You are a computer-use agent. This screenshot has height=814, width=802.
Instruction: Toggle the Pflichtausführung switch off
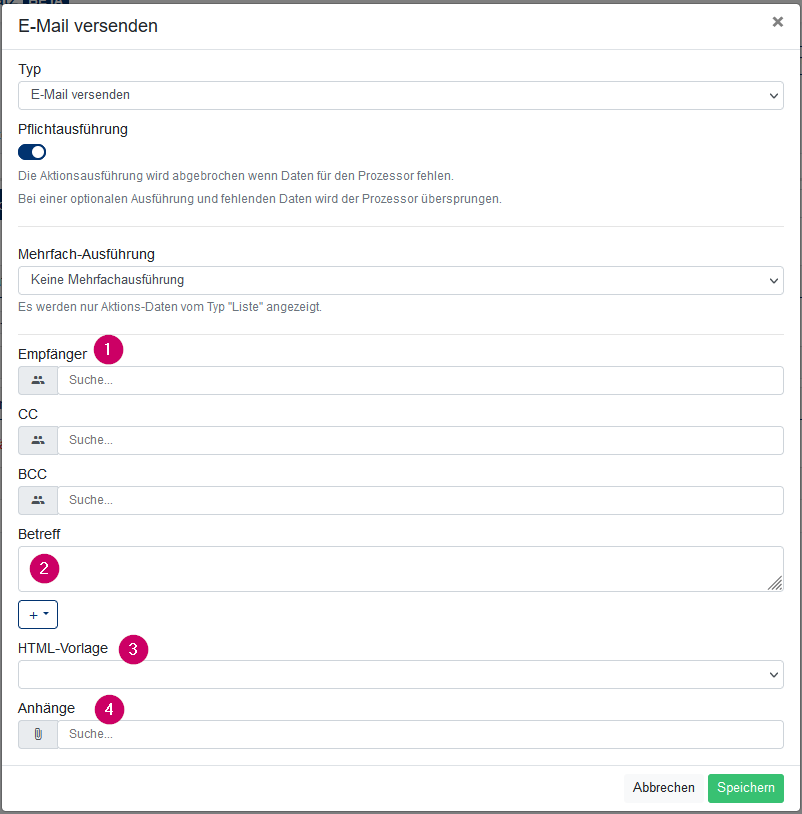(32, 152)
